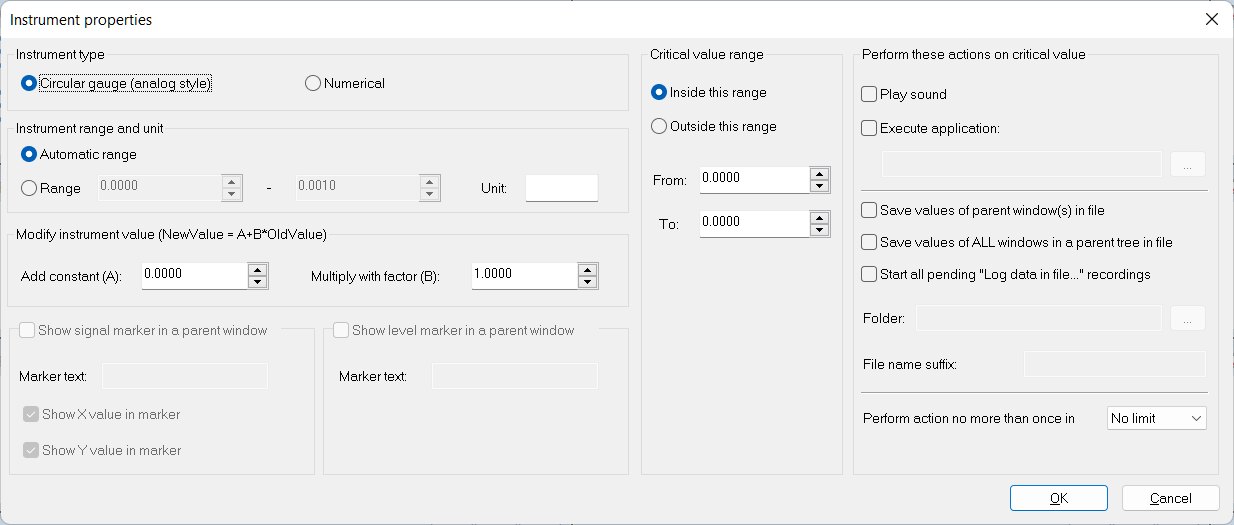
Task: Choose the manual Range radio button
Action: (x=29, y=188)
